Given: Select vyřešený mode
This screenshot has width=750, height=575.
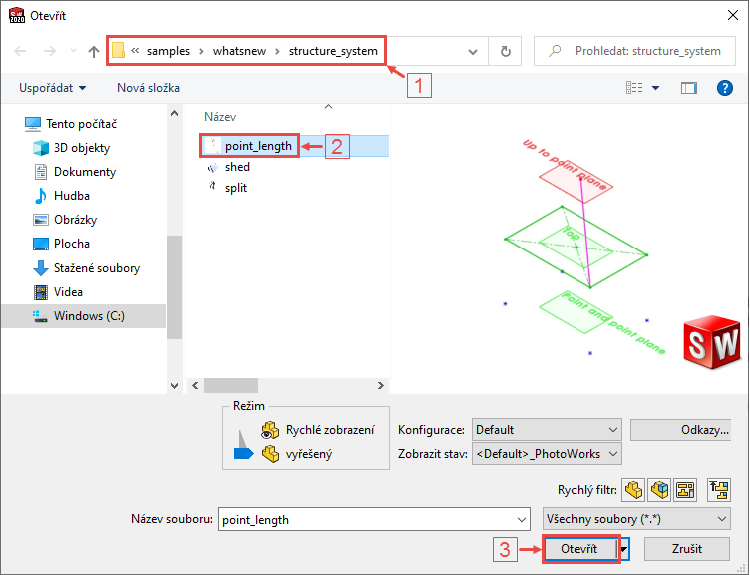Looking at the screenshot, I should click(297, 454).
